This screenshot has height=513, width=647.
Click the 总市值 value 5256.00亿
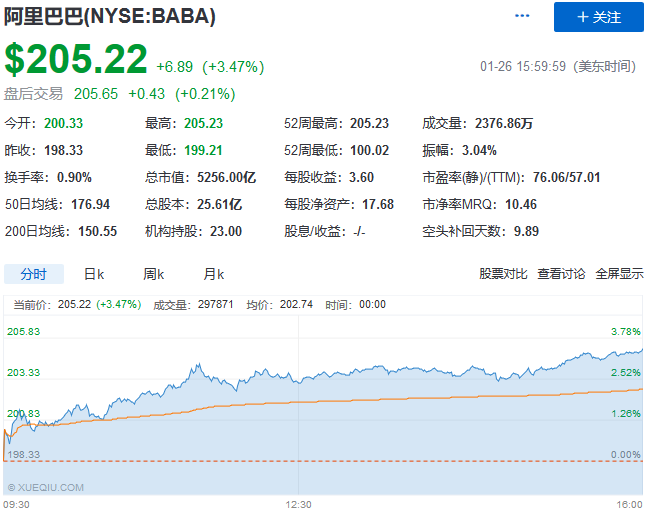pos(227,177)
